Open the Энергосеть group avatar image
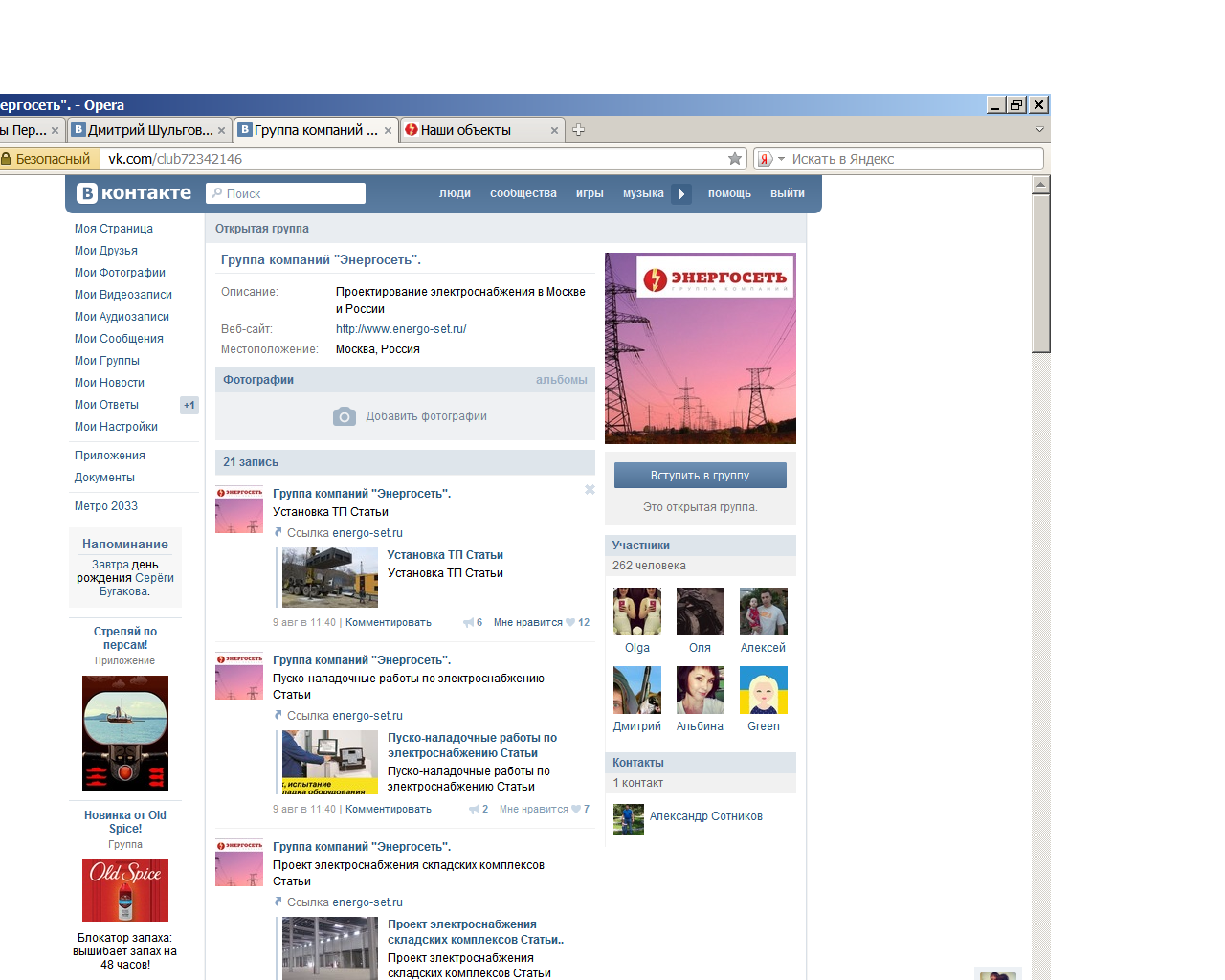This screenshot has width=1225, height=980. (701, 348)
